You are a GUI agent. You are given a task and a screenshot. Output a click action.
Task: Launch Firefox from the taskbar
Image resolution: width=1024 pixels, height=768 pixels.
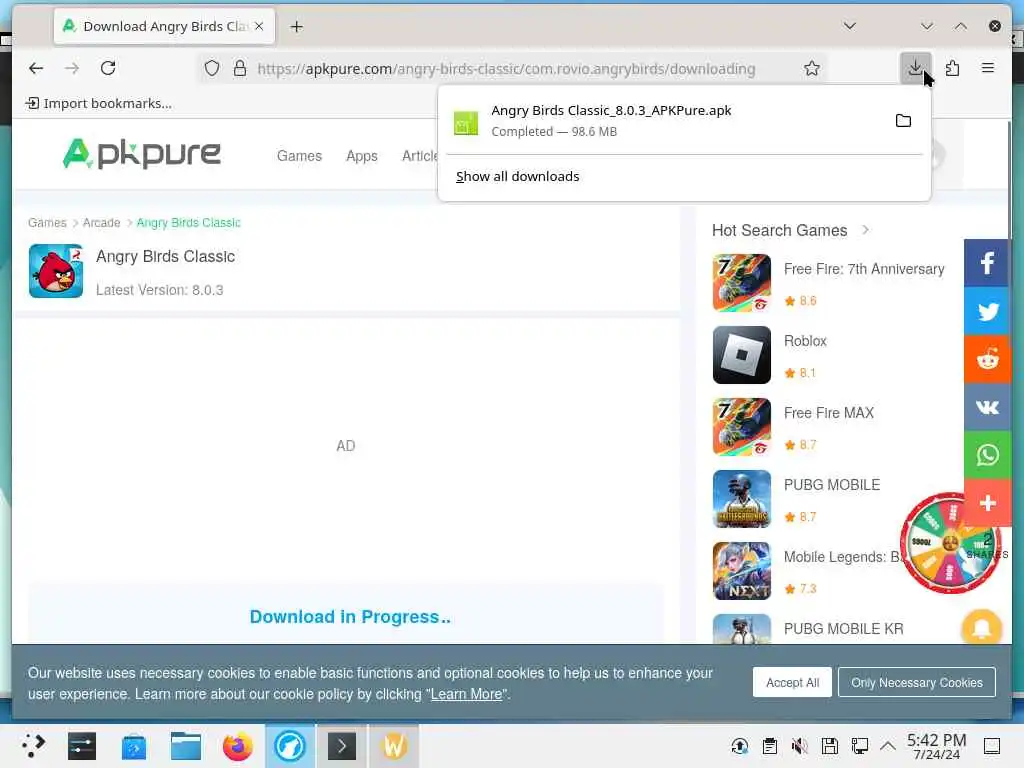[x=238, y=746]
